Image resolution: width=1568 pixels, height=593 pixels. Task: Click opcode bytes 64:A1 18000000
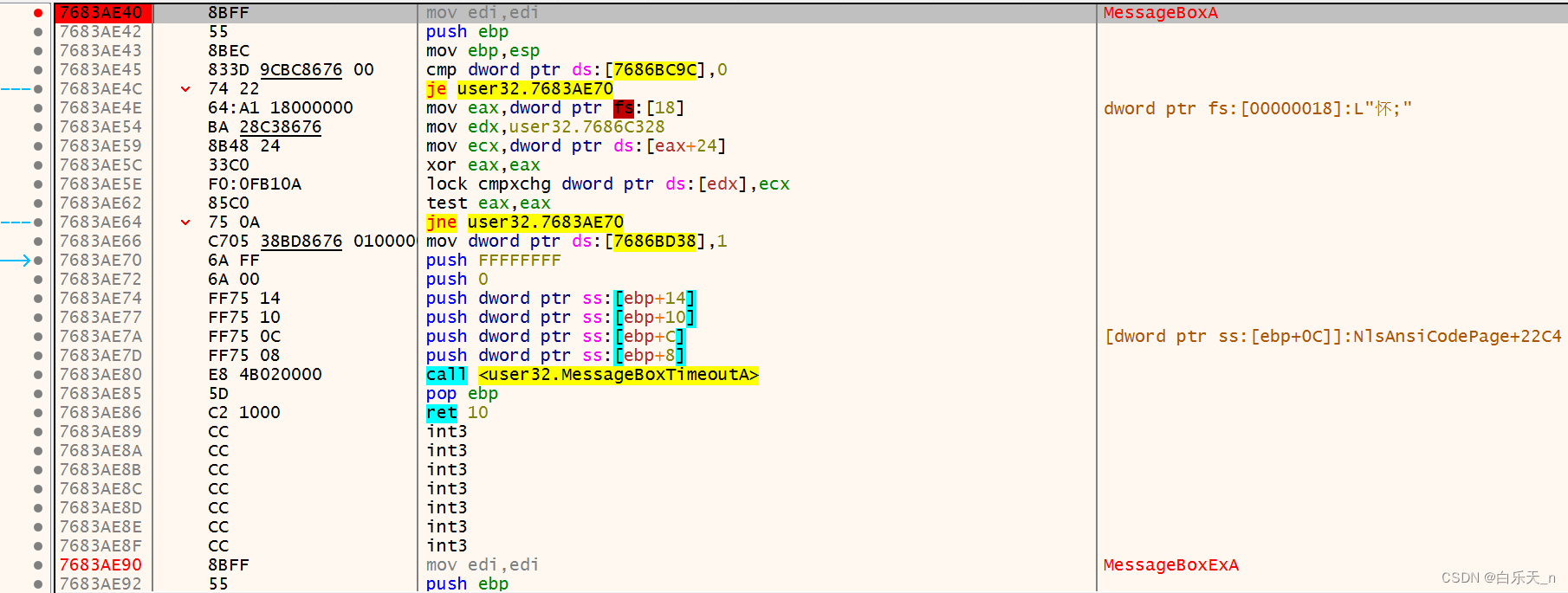click(x=281, y=108)
